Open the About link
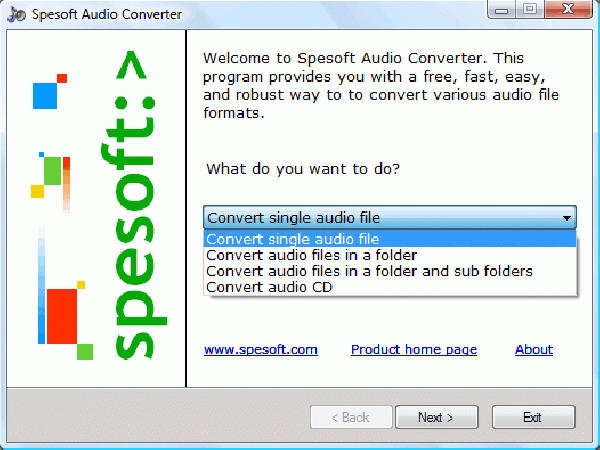The width and height of the screenshot is (600, 450). 534,350
